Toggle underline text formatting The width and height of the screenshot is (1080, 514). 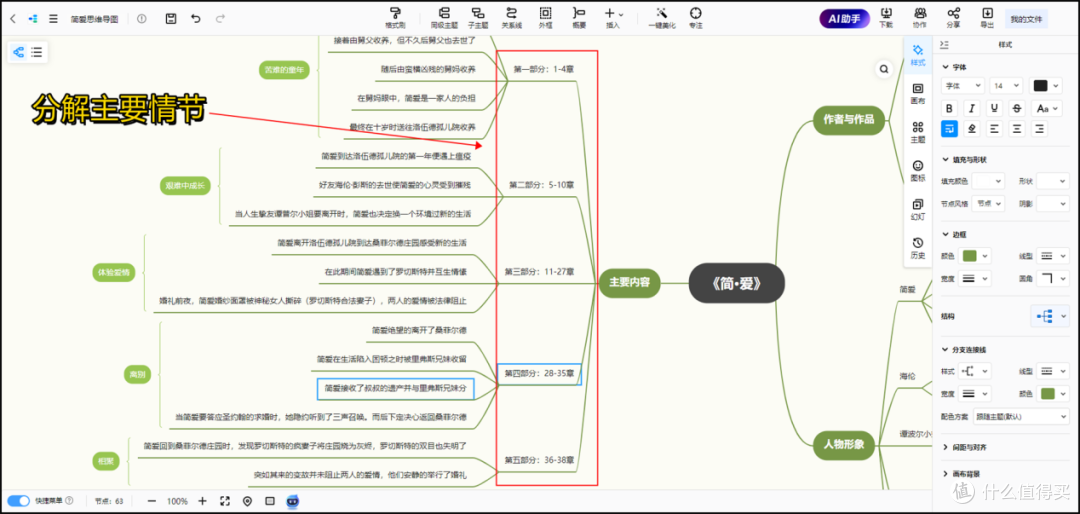click(994, 108)
